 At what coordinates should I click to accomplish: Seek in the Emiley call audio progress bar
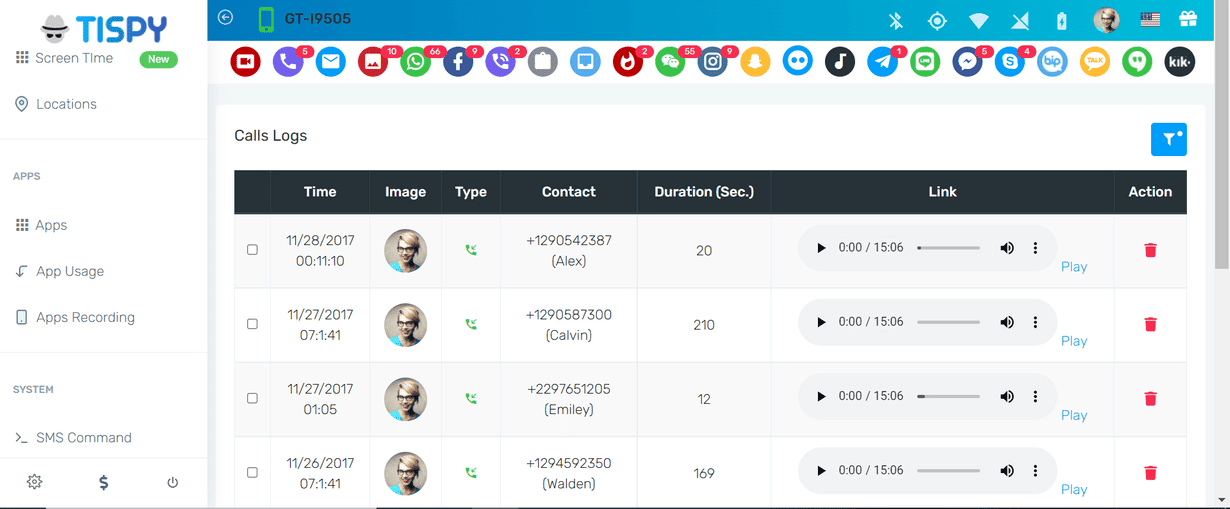[x=948, y=396]
